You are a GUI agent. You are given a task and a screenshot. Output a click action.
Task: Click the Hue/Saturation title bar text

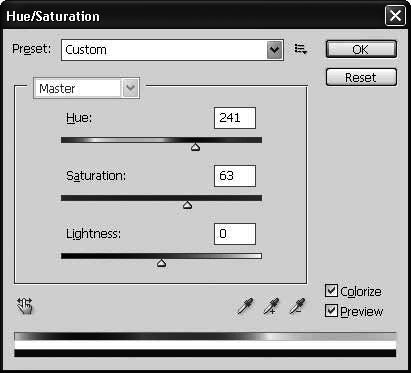(53, 16)
